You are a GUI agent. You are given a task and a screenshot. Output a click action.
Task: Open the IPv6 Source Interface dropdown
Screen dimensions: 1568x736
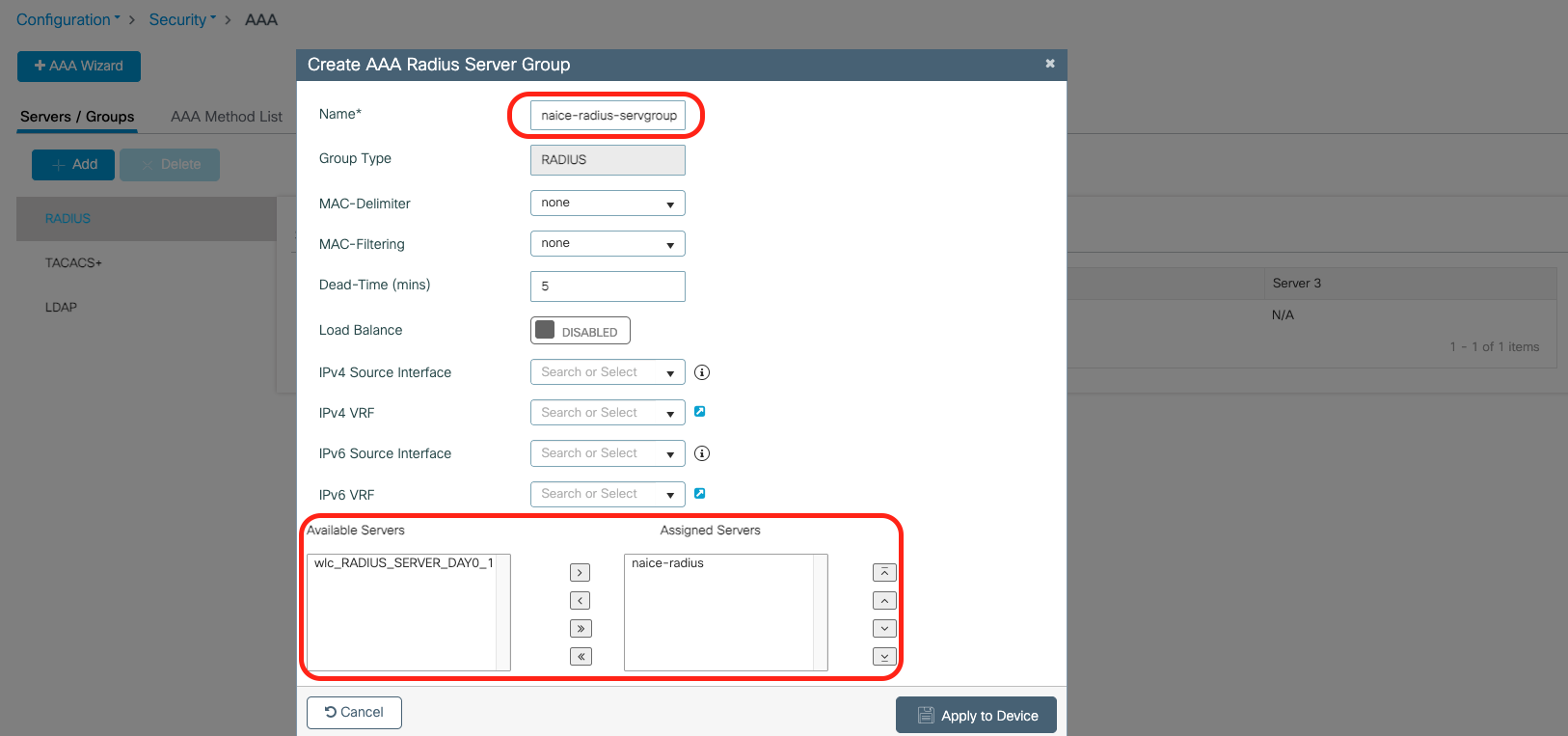click(x=608, y=453)
